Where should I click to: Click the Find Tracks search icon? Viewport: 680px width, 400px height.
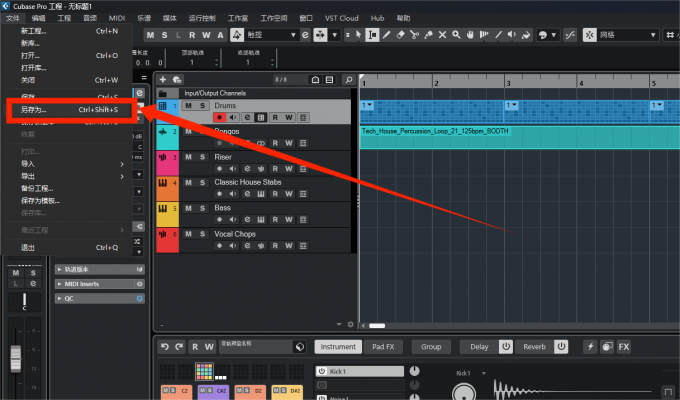pyautogui.click(x=349, y=79)
